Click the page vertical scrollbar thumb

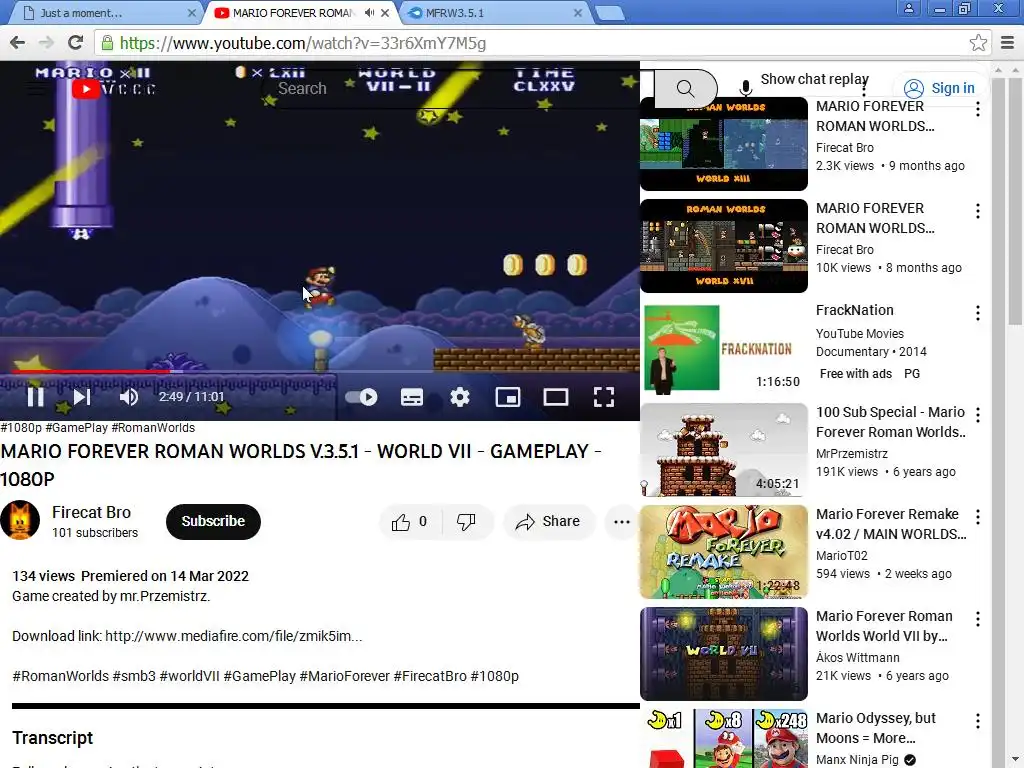pyautogui.click(x=1016, y=200)
